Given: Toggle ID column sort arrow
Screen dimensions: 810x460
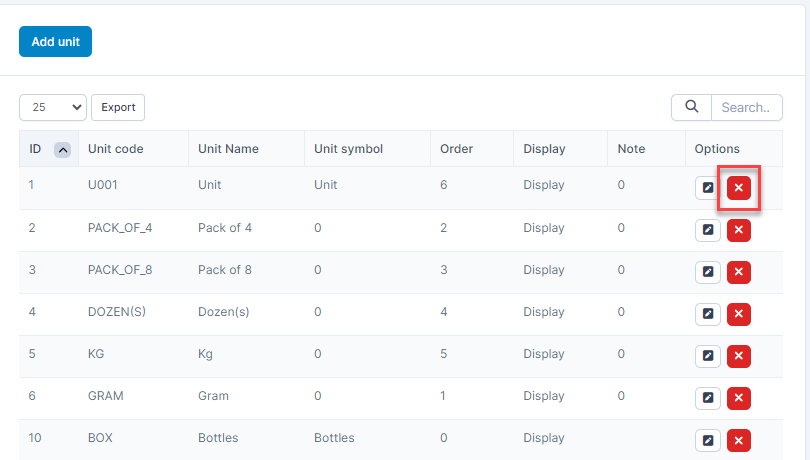Looking at the screenshot, I should 62,150.
